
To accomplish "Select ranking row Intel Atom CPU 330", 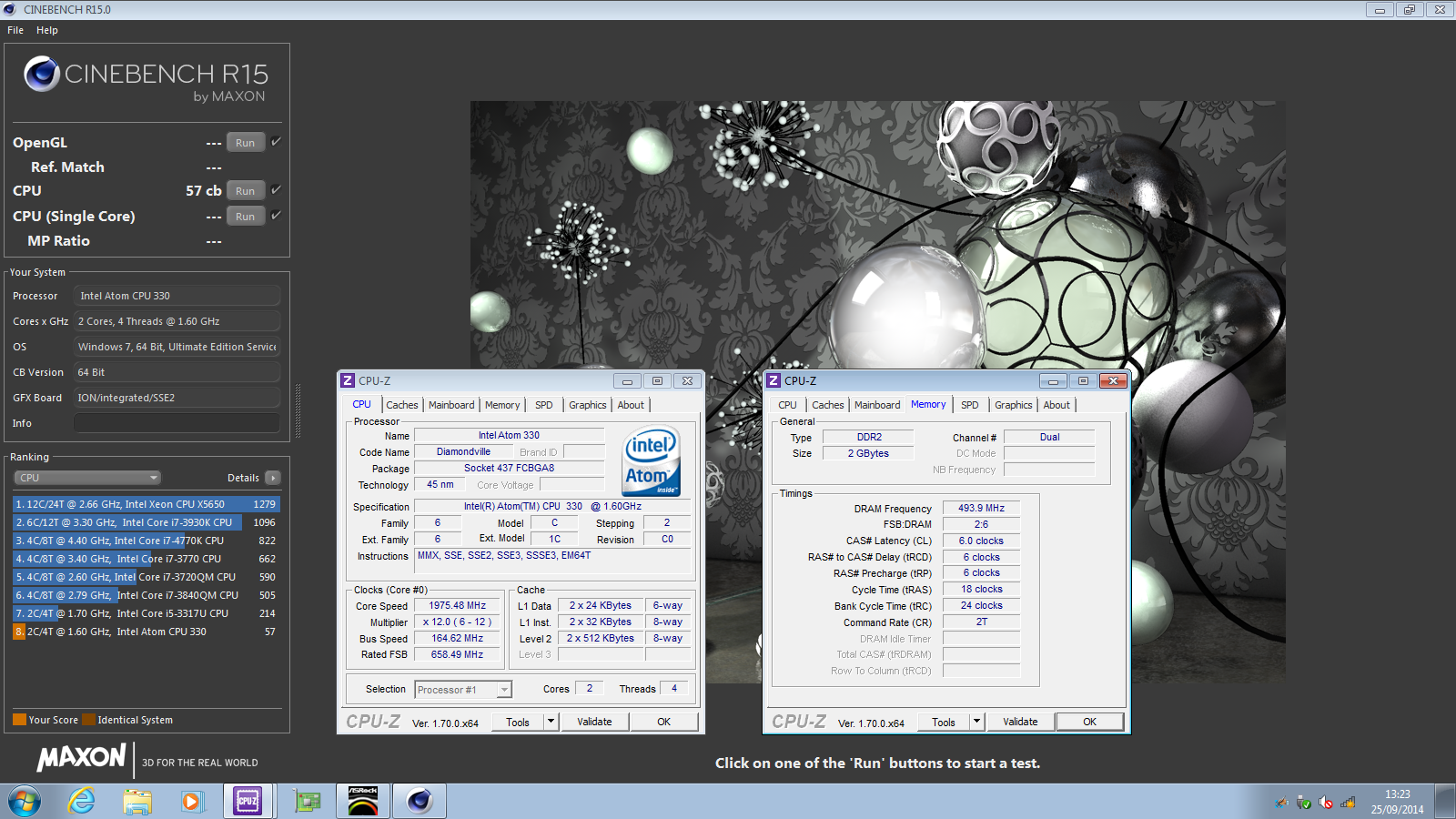I will [x=146, y=632].
